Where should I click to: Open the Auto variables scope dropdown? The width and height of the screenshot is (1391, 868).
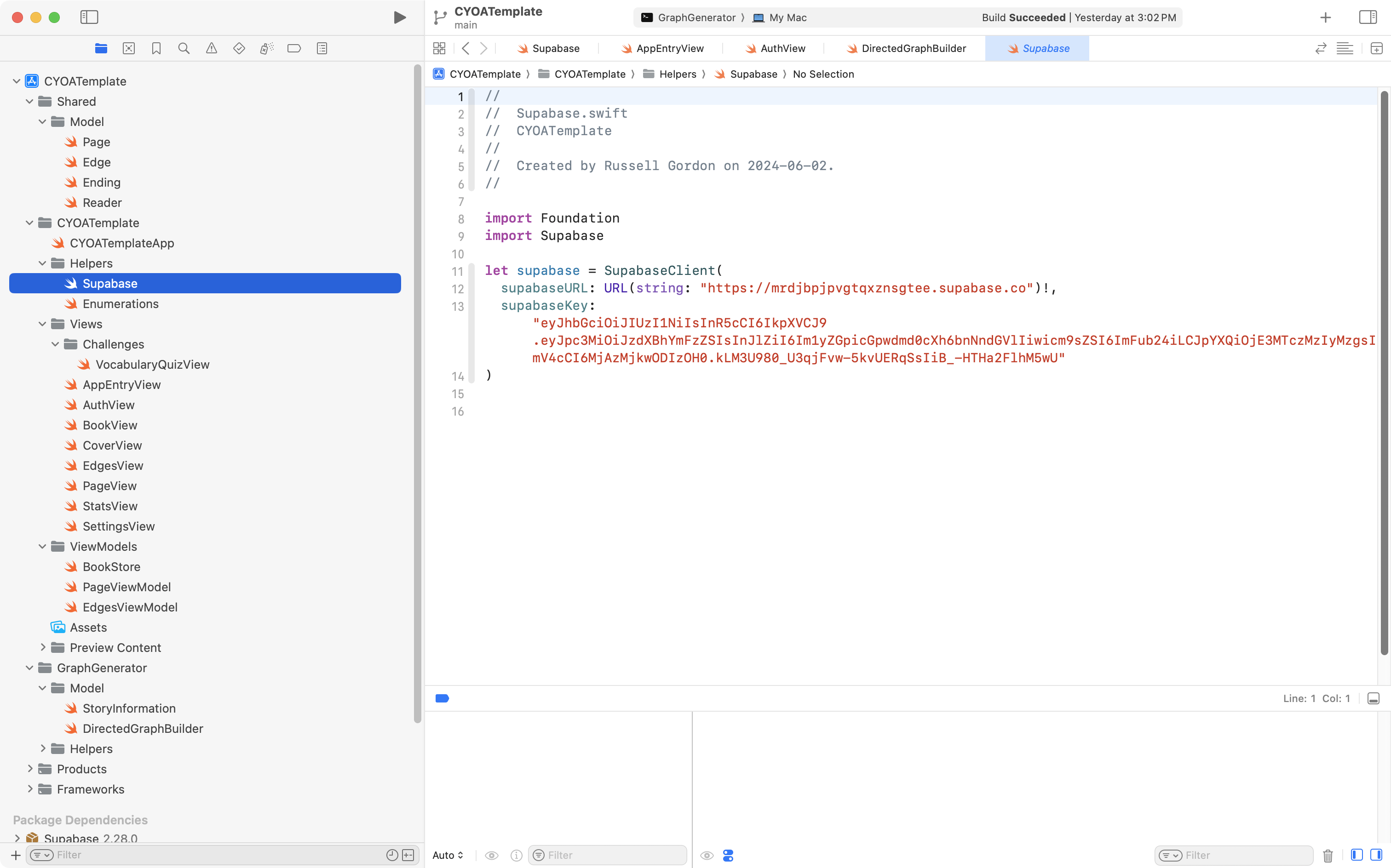[x=448, y=856]
